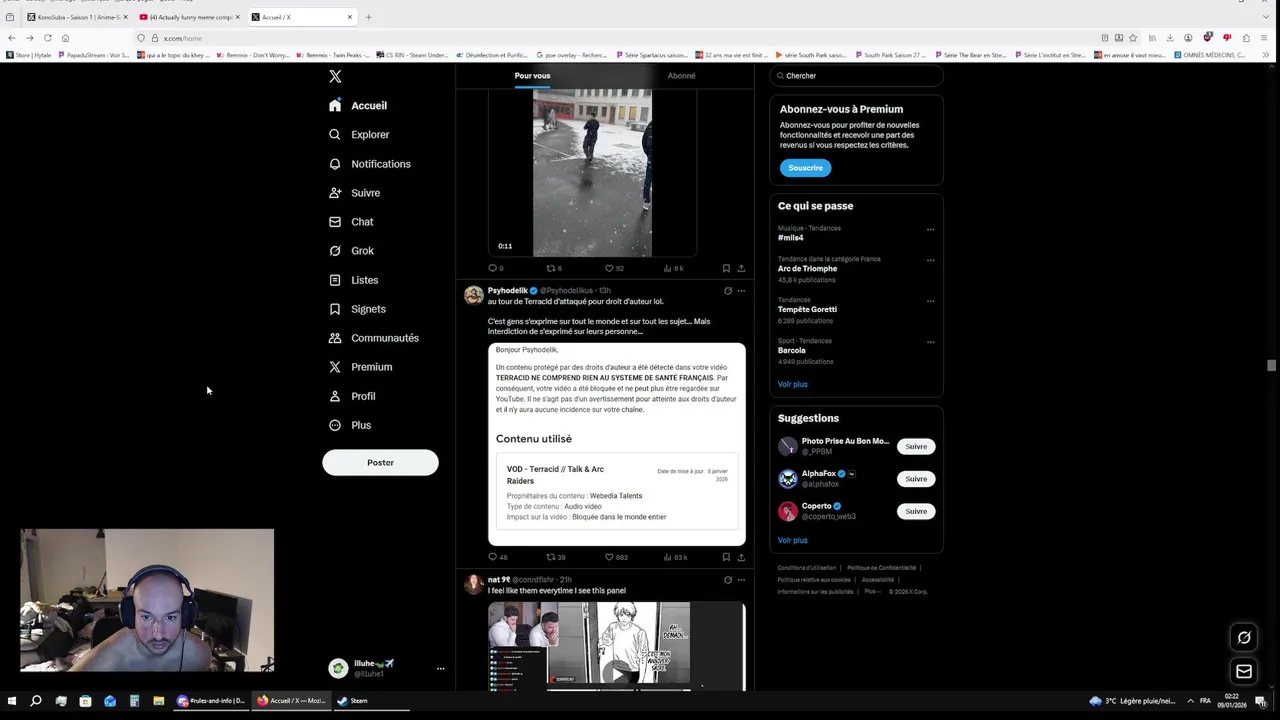Open the floating messages envelope button
Image resolution: width=1280 pixels, height=720 pixels.
click(x=1244, y=671)
